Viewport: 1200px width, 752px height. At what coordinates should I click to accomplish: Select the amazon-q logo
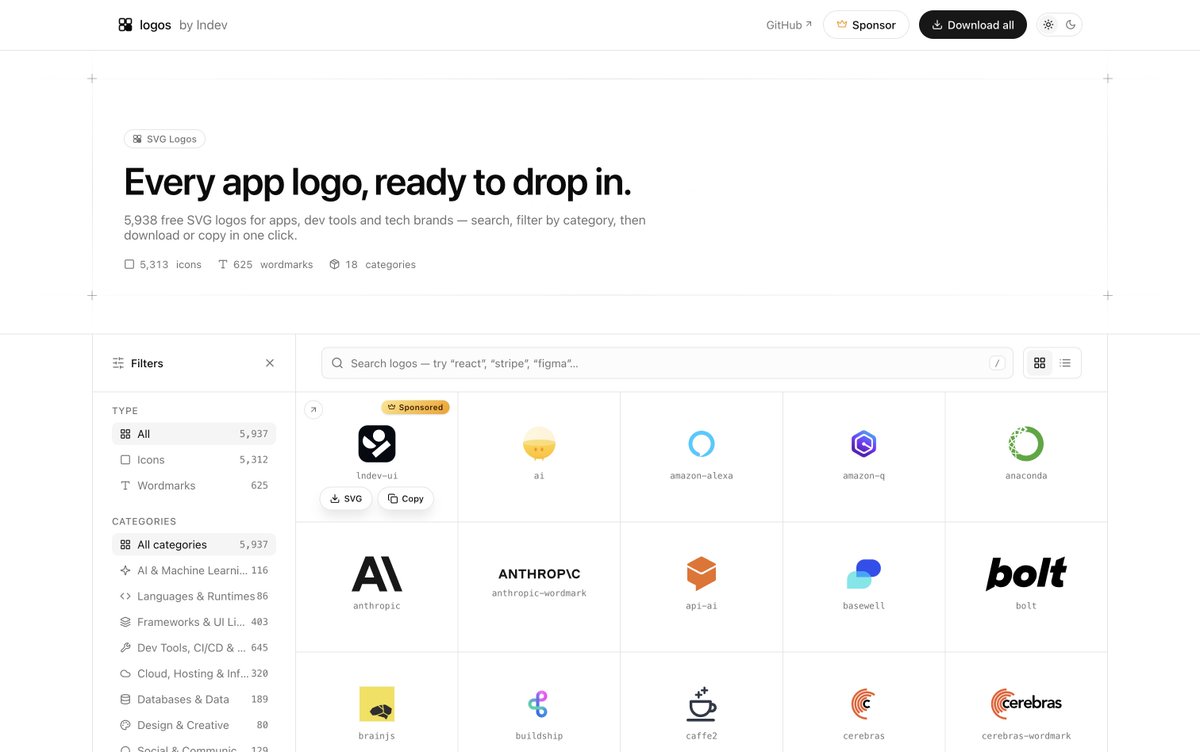tap(863, 443)
